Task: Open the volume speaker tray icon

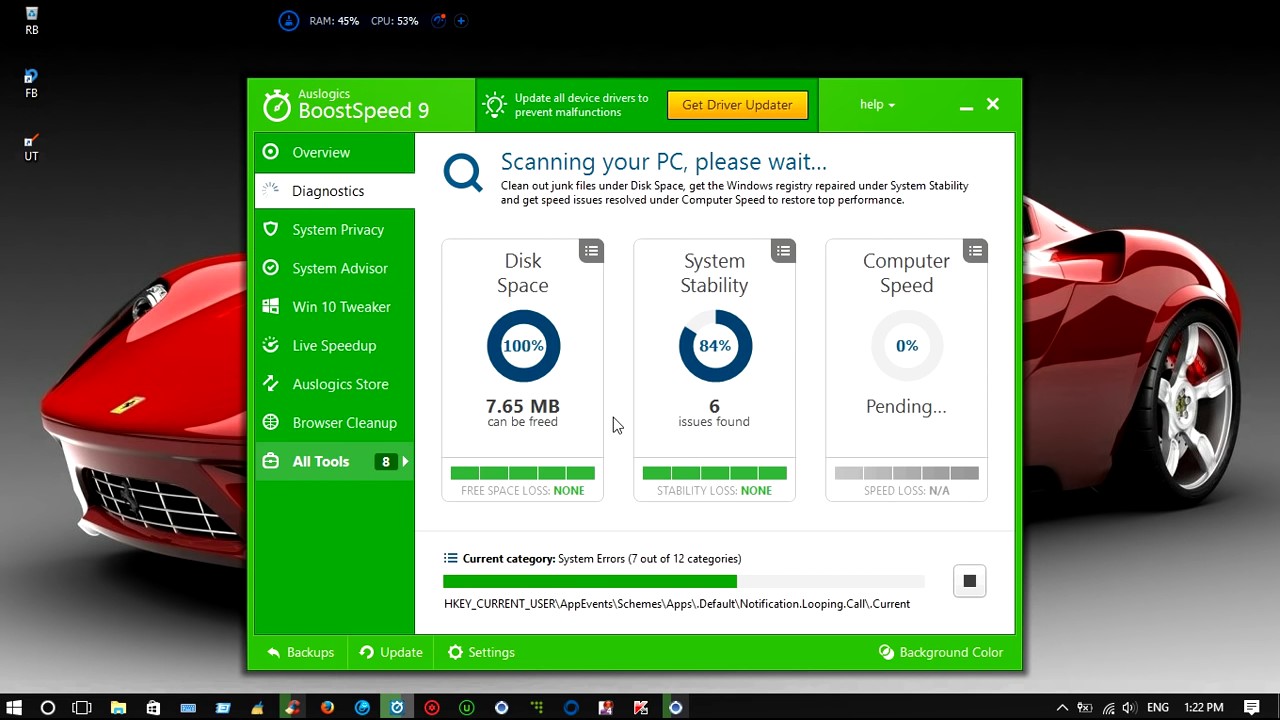Action: coord(1129,707)
